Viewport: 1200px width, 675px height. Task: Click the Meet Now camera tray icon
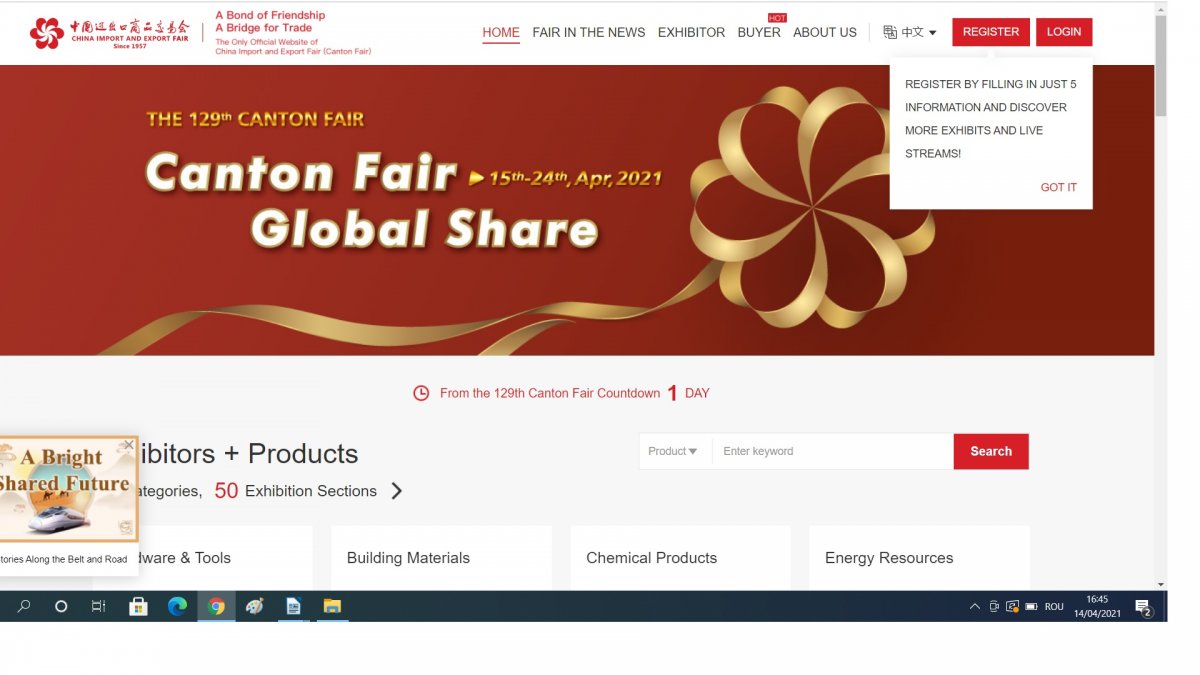pyautogui.click(x=994, y=607)
